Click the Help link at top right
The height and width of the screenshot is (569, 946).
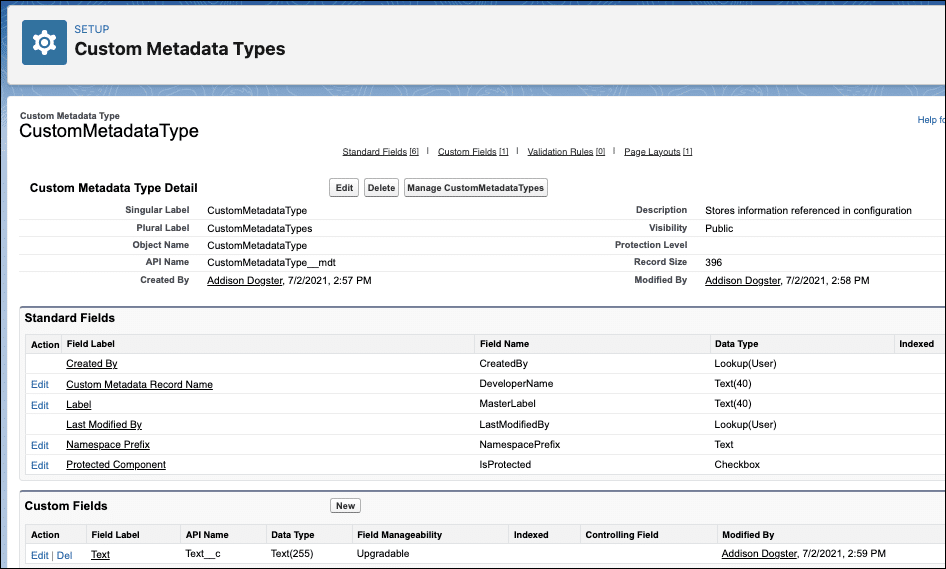[x=931, y=119]
